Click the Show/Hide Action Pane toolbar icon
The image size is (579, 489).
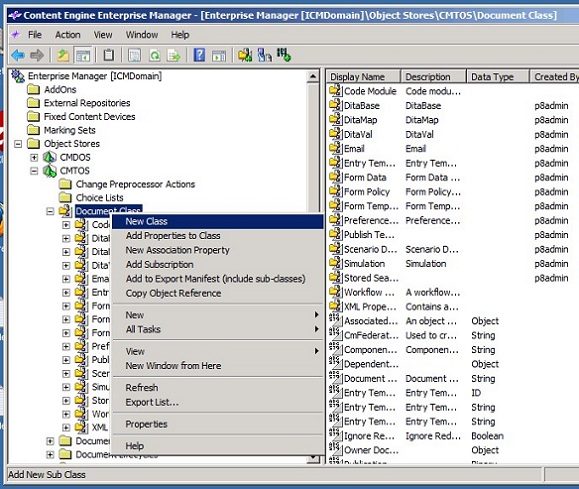point(219,56)
